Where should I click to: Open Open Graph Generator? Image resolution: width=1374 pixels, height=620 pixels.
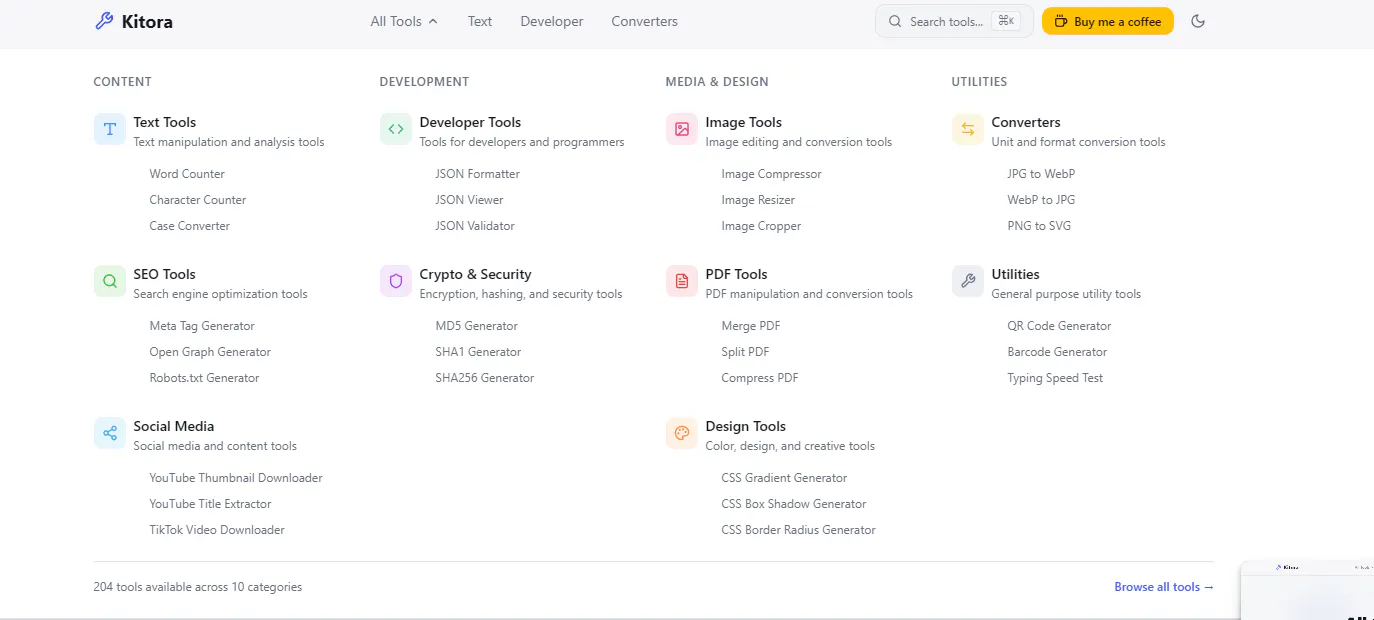(x=210, y=352)
